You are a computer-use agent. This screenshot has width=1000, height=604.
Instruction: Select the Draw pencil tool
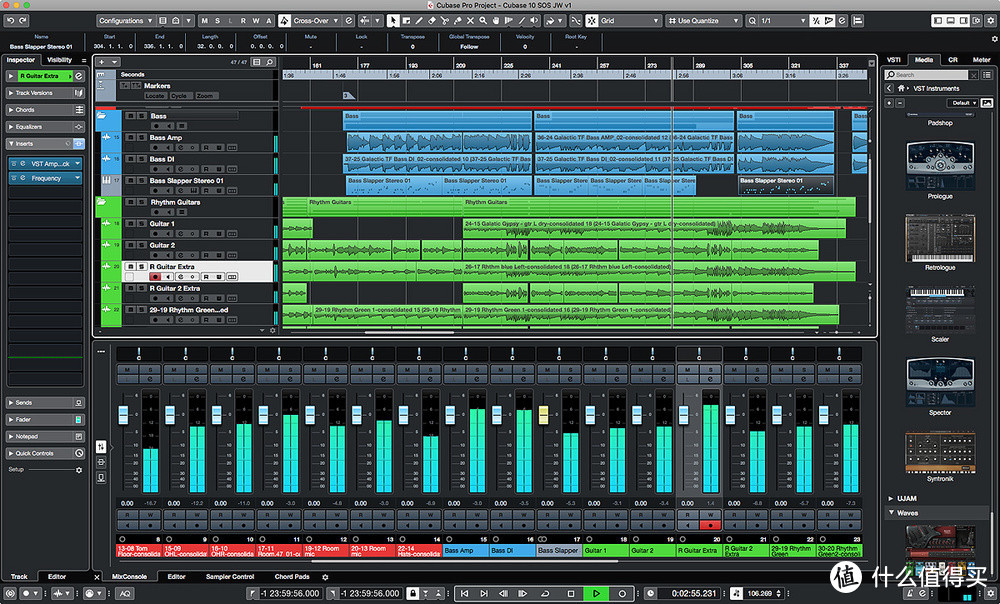(419, 20)
